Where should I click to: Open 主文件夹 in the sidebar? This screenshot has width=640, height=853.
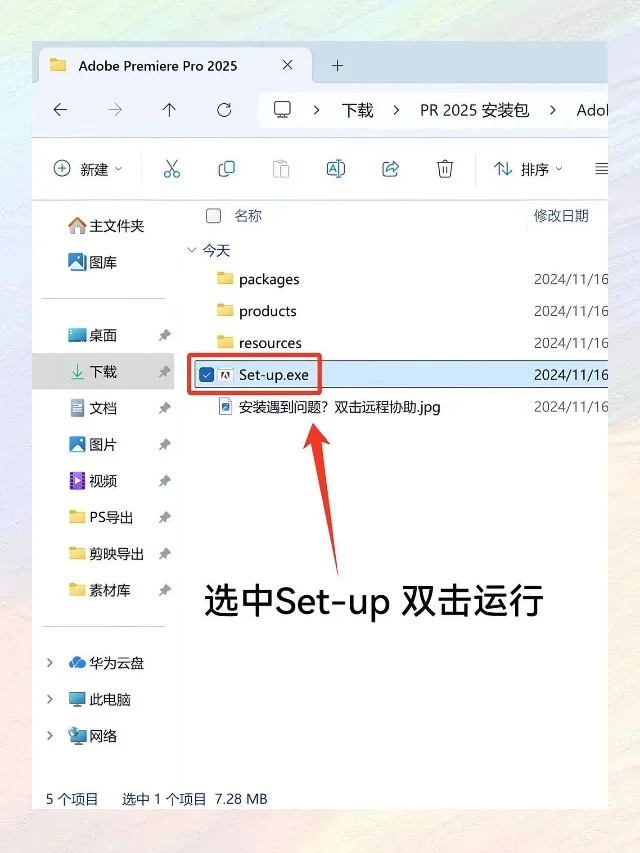click(x=106, y=226)
